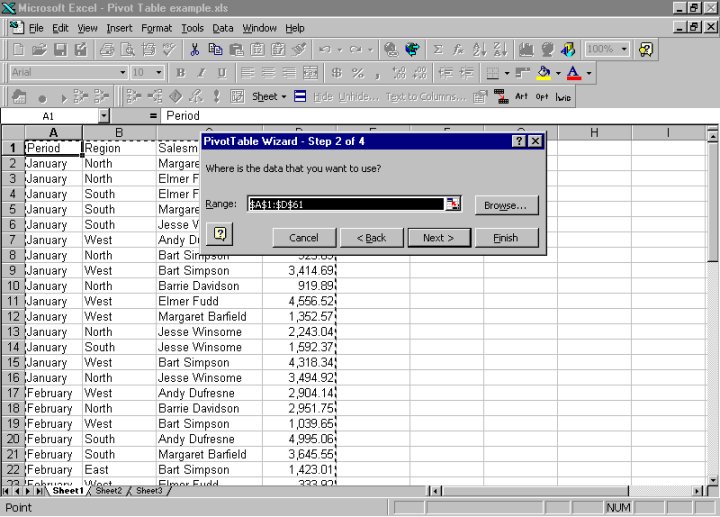Open the Data menu
This screenshot has height=517, width=720.
point(223,28)
